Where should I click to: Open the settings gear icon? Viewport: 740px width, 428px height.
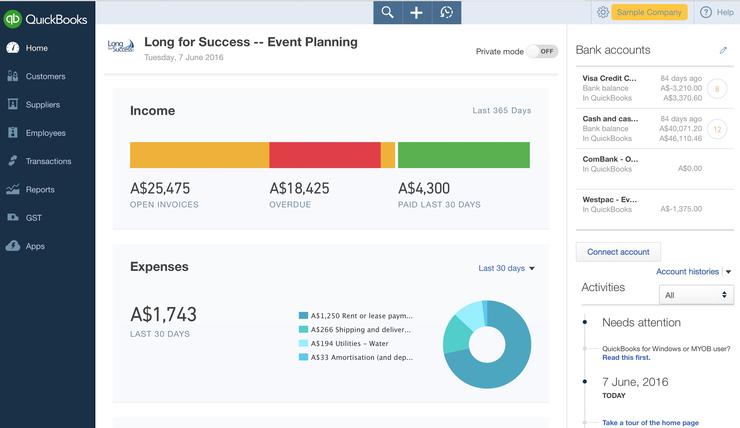603,12
